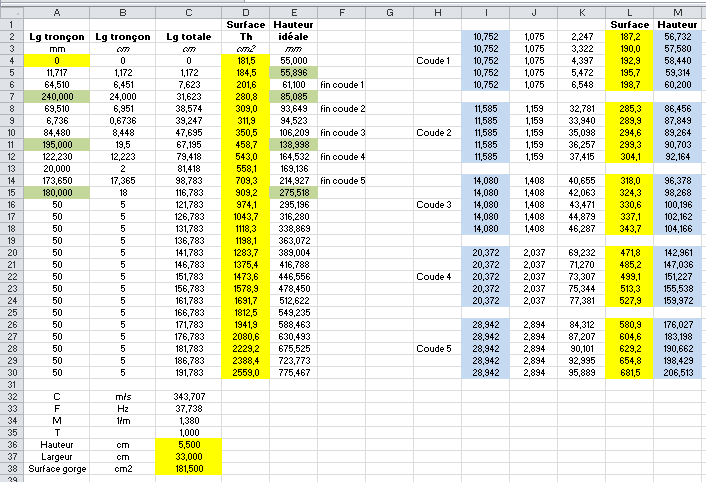Click the 'Hauteur' header in column E
Viewport: 706px width, 482px height.
293,24
